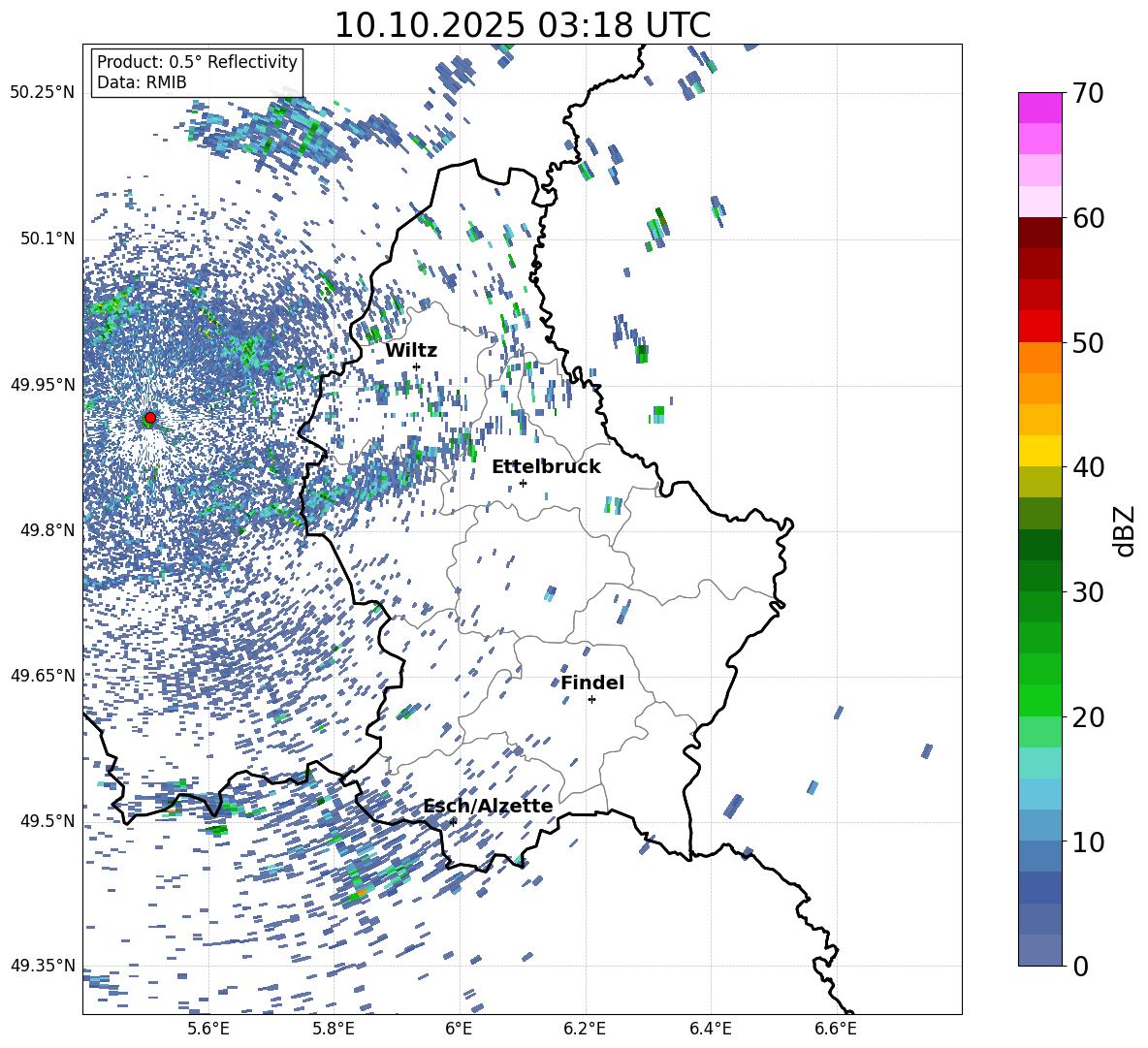
Task: Click the 49.5°N latitude label
Action: pos(47,821)
